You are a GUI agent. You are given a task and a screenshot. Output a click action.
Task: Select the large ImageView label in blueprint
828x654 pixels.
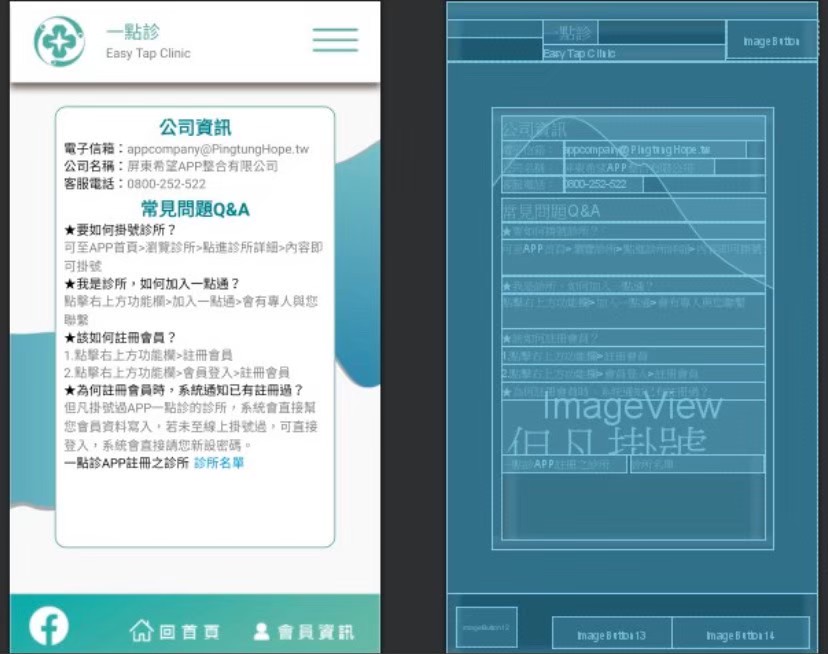631,407
